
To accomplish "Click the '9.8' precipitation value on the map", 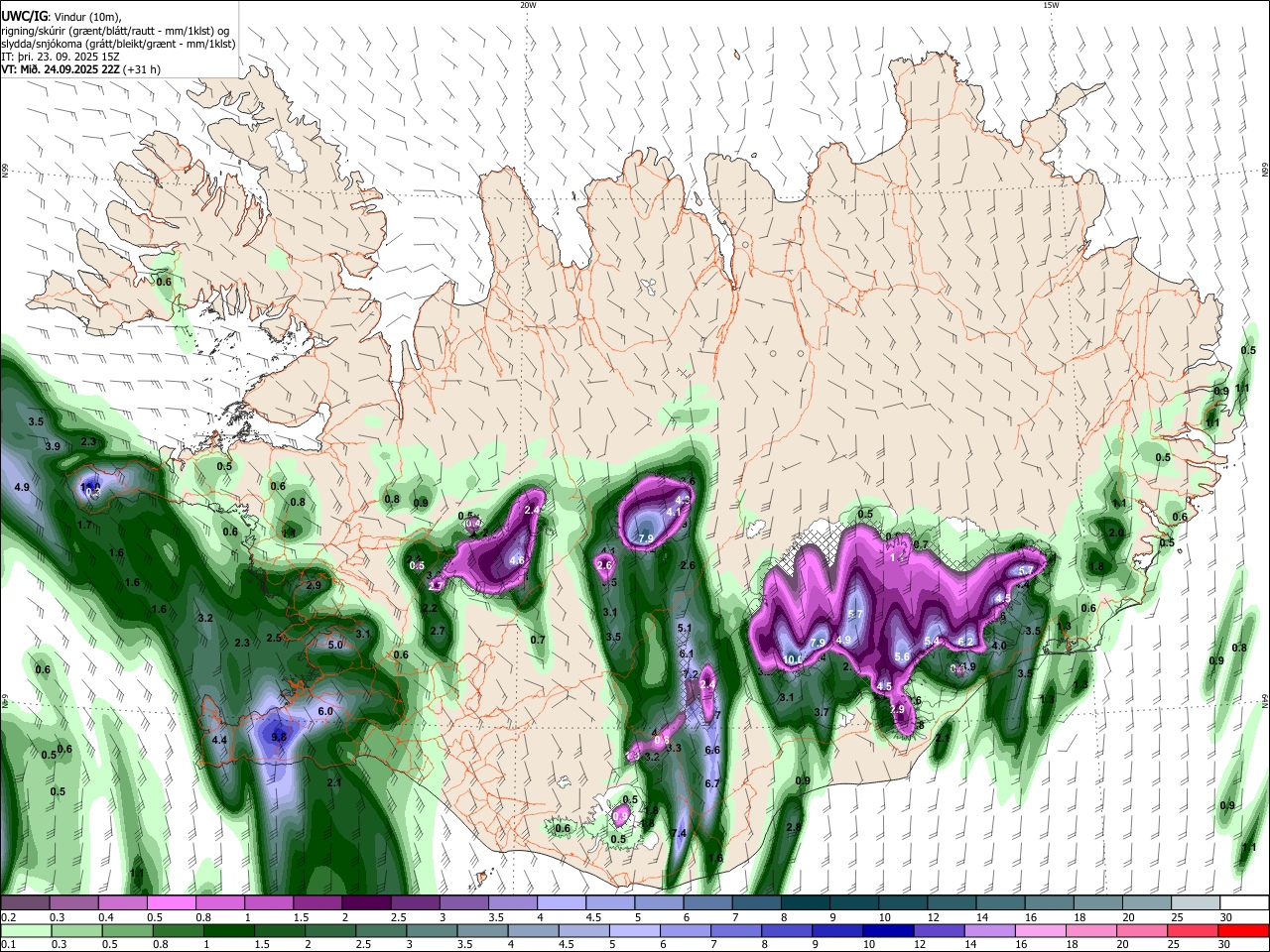I will pos(279,737).
